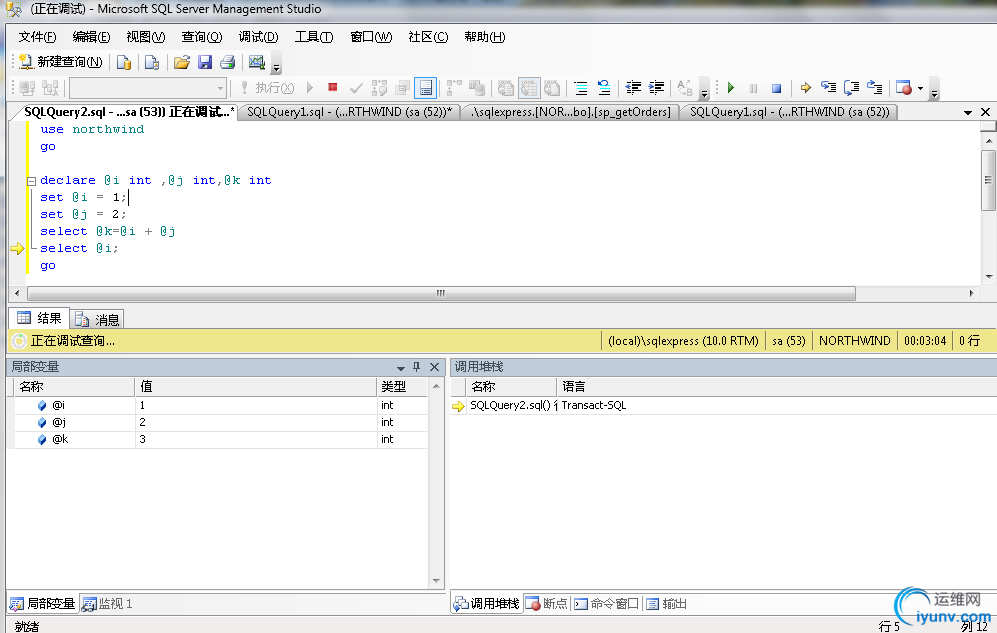The image size is (997, 633).
Task: Switch to the Watch 1 (监视 1) tab
Action: [x=107, y=604]
